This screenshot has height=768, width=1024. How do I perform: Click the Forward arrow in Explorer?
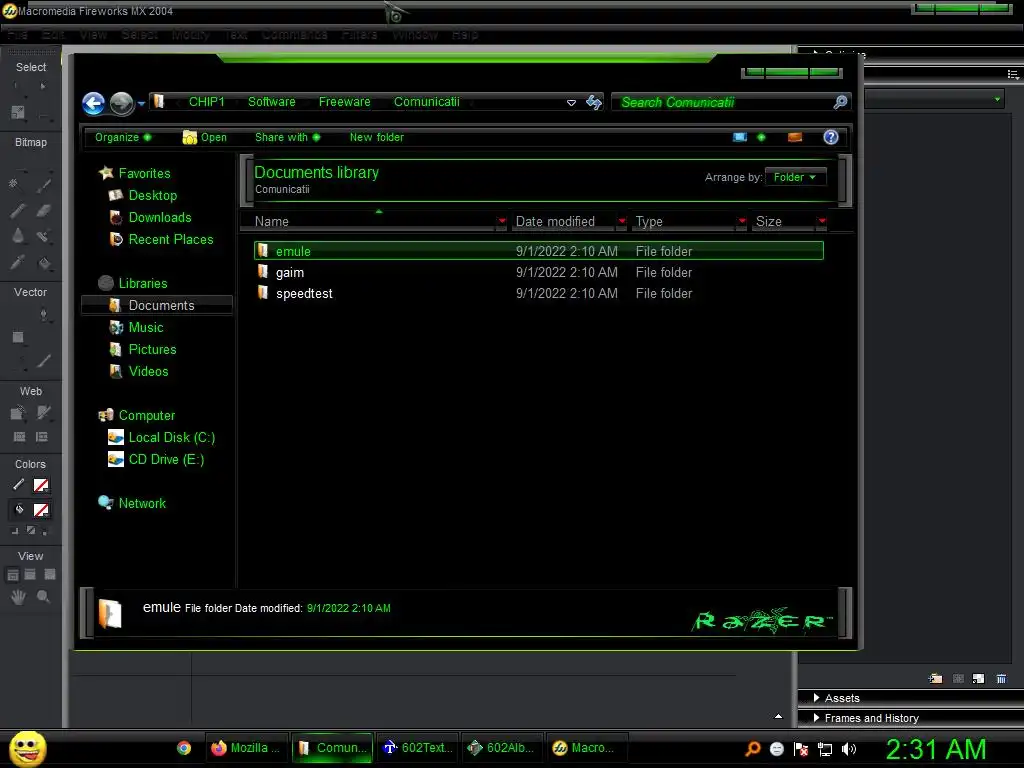(x=121, y=103)
